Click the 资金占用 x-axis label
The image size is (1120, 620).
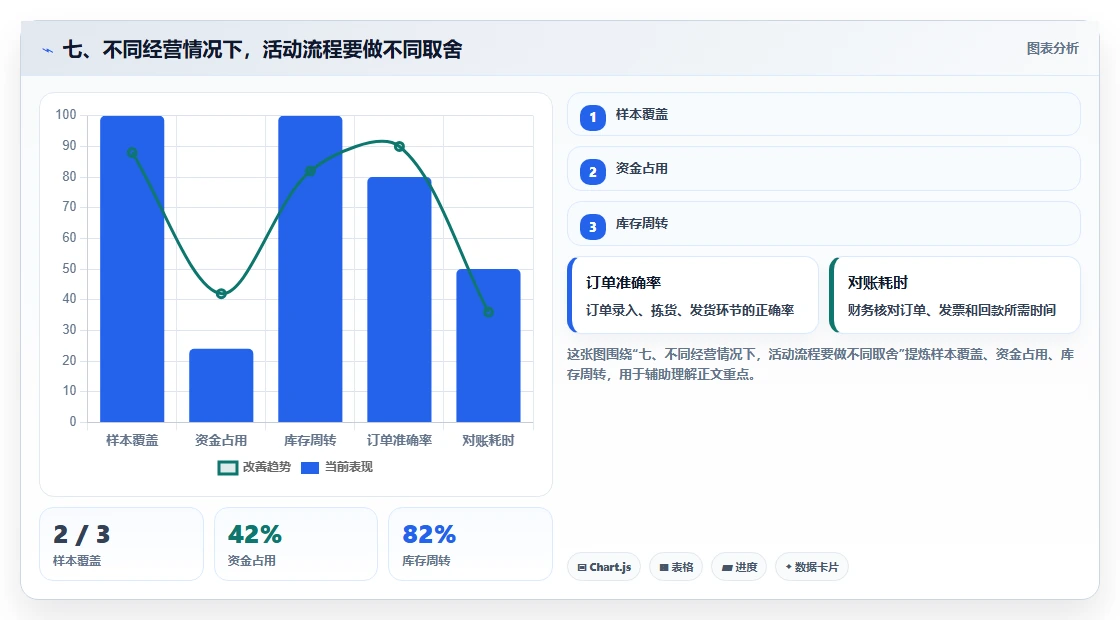tap(221, 441)
